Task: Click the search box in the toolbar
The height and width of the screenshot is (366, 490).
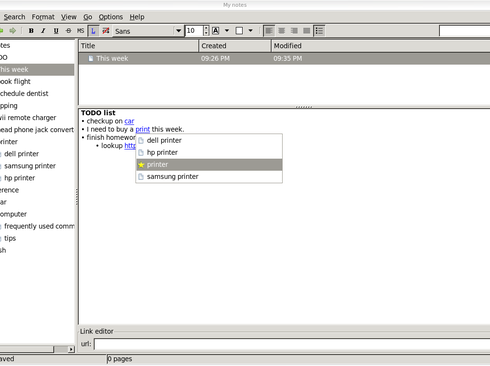Action: 464,31
